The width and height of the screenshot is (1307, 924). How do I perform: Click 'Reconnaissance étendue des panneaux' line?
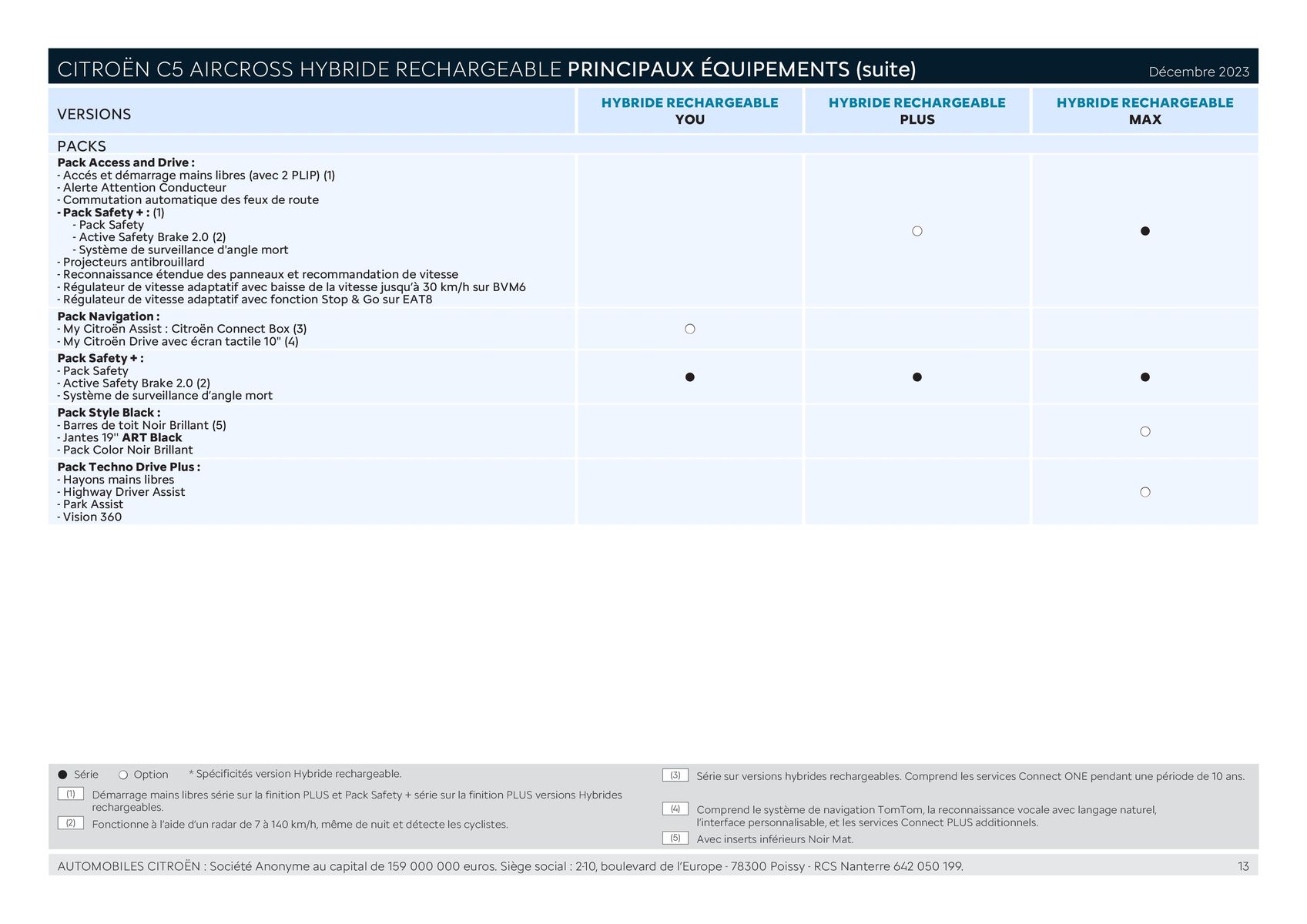point(257,275)
